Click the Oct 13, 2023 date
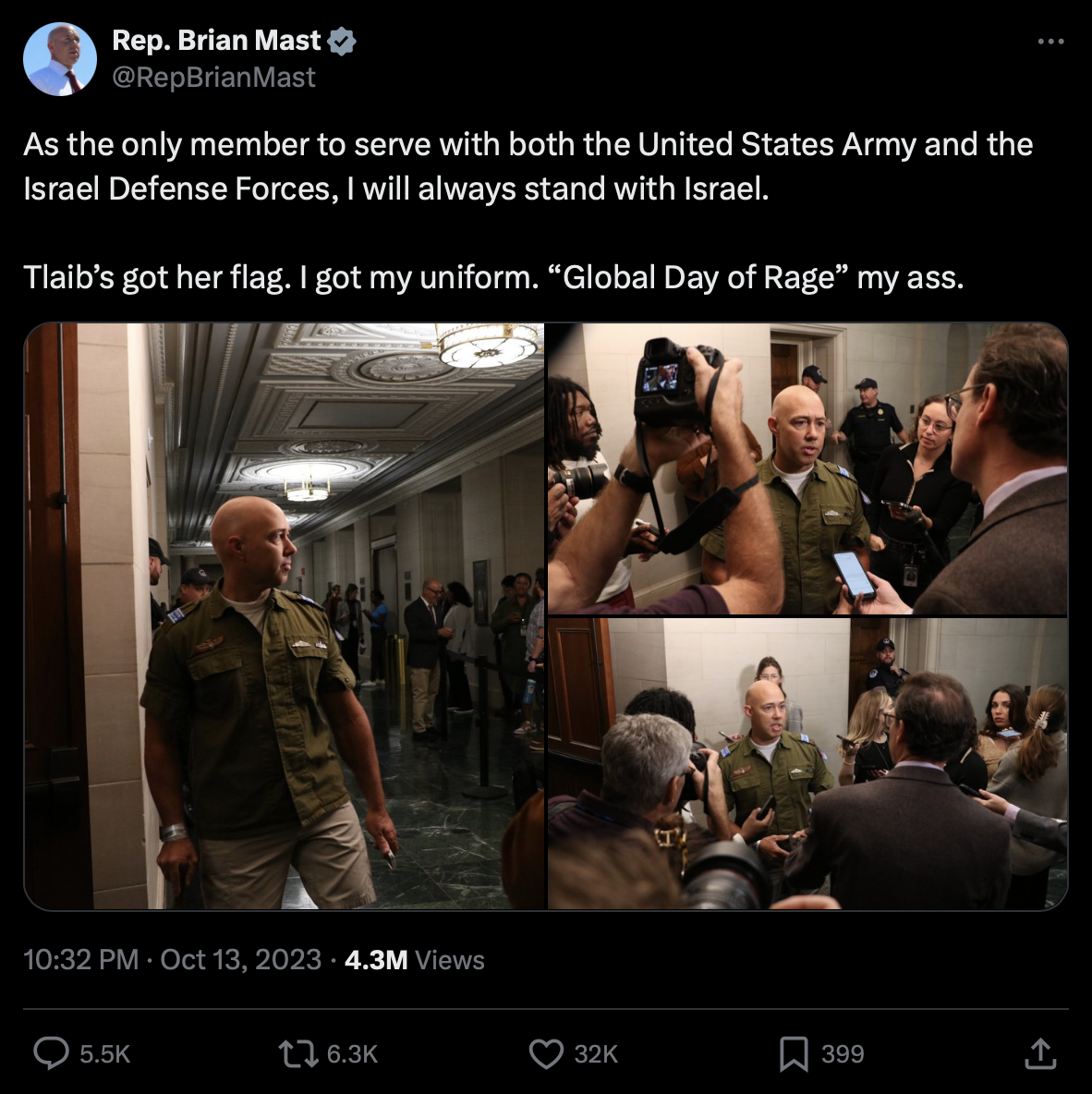Viewport: 1092px width, 1094px height. (x=241, y=959)
